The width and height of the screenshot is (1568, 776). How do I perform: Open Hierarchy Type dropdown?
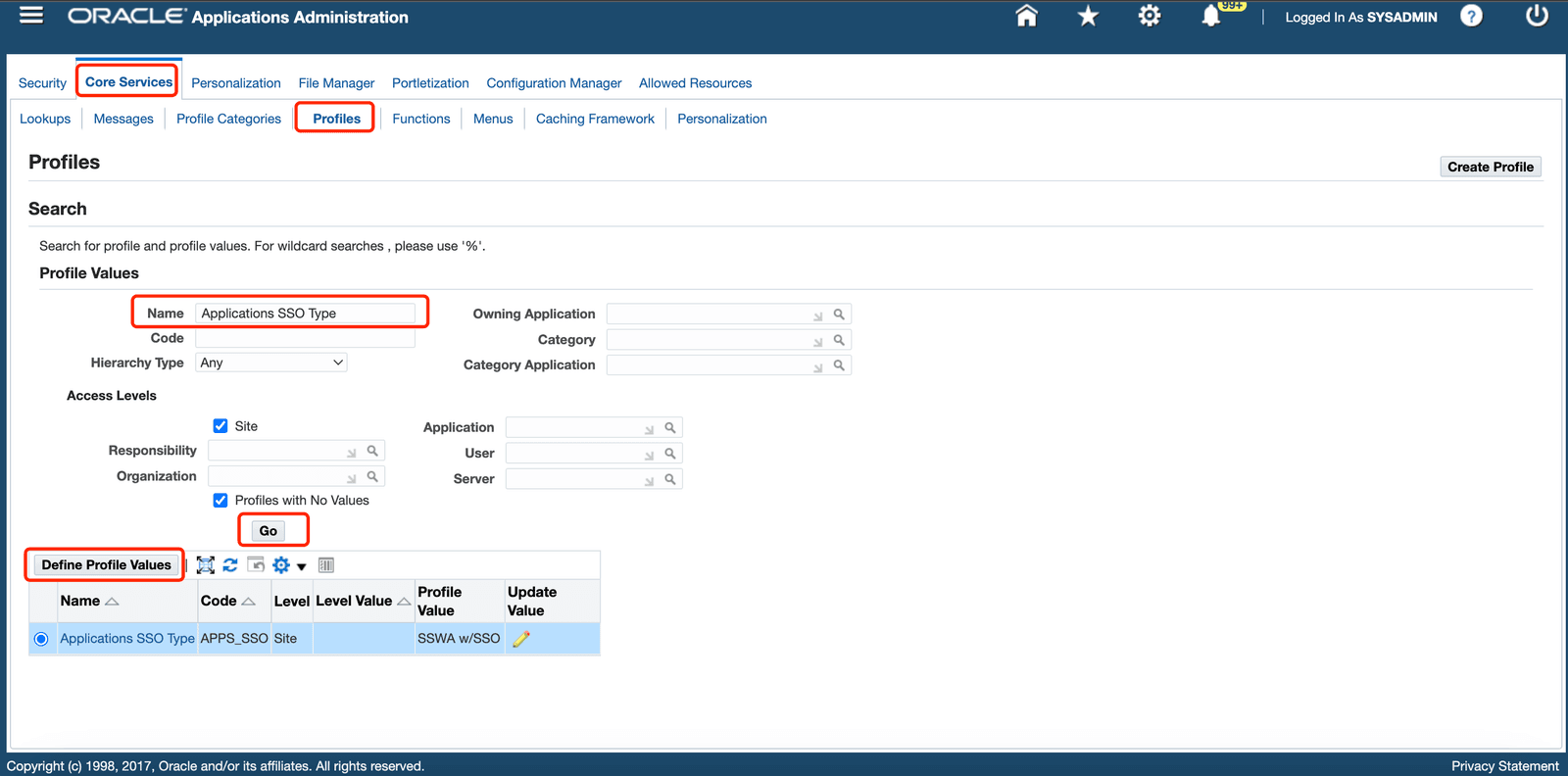tap(271, 363)
